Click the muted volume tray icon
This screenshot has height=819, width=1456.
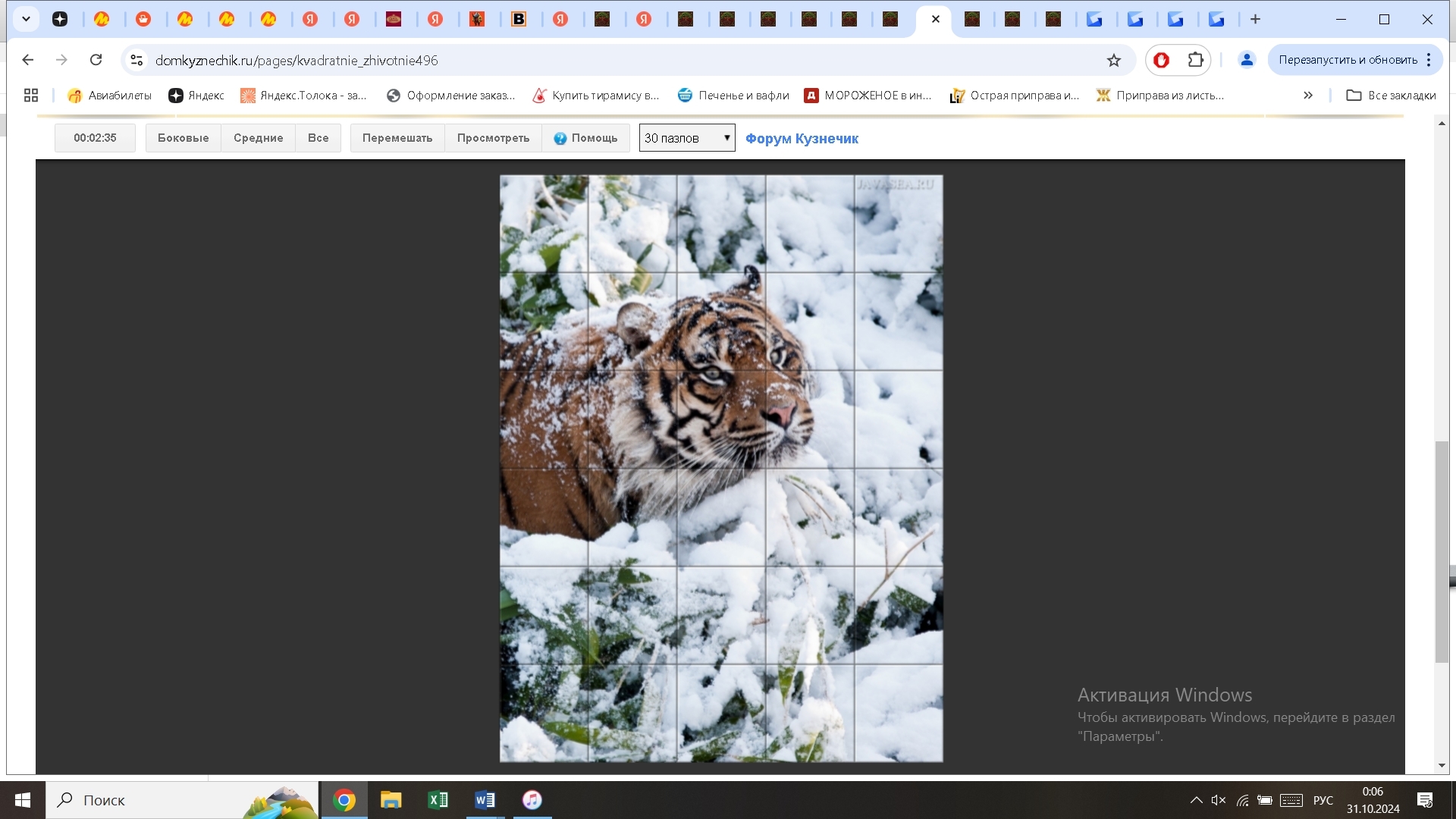[1219, 800]
